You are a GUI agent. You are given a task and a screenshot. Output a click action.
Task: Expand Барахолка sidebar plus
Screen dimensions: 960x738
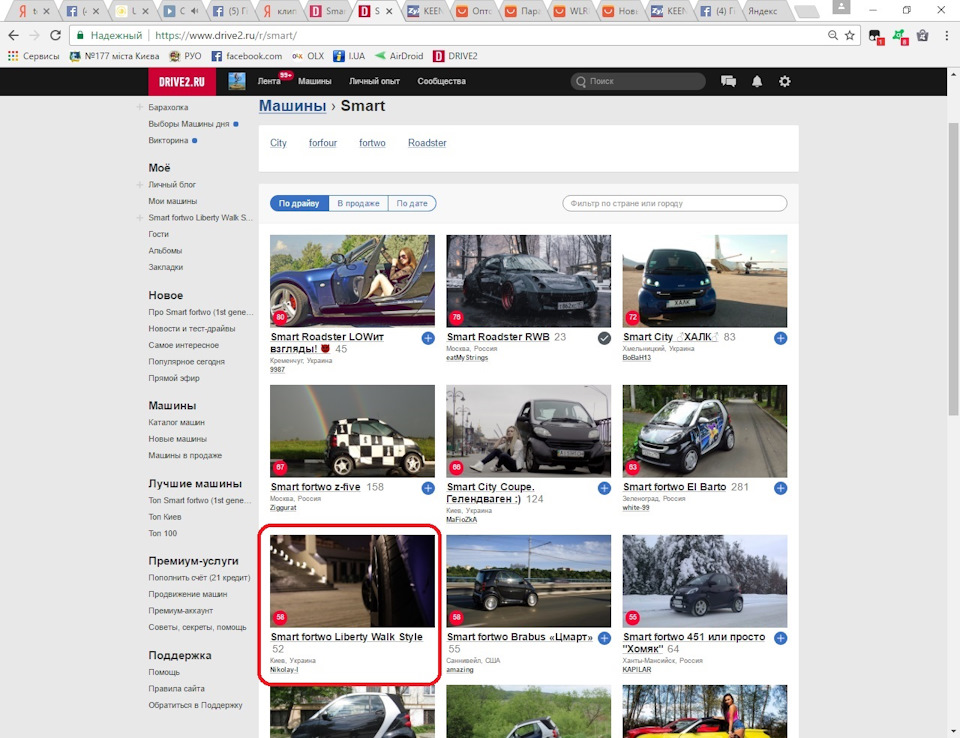(x=140, y=107)
